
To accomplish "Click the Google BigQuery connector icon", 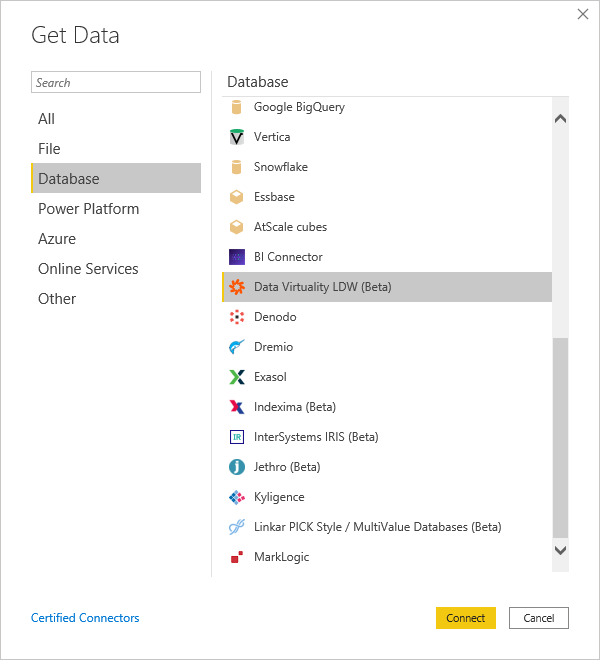I will tap(237, 107).
